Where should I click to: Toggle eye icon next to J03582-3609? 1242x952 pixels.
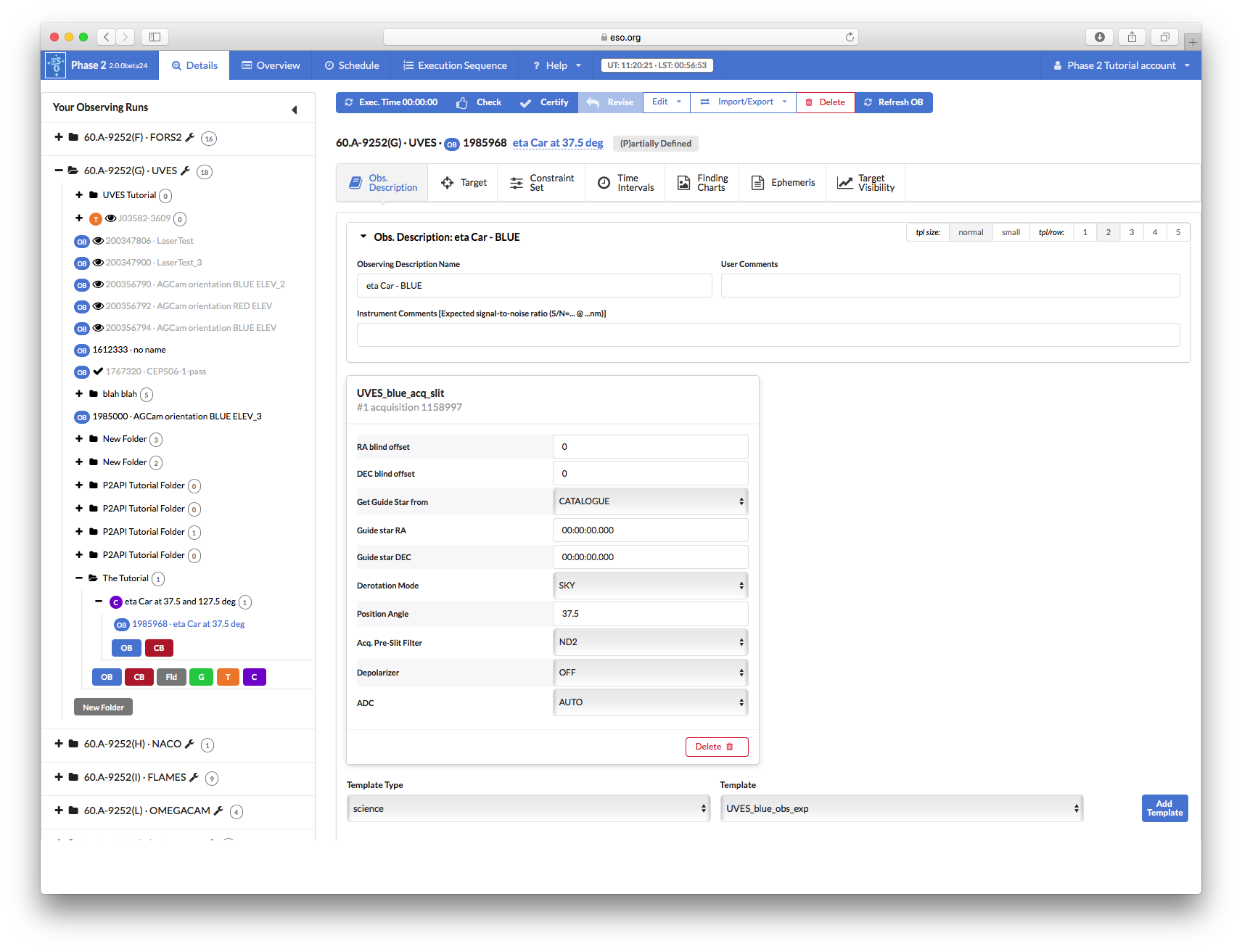click(111, 218)
